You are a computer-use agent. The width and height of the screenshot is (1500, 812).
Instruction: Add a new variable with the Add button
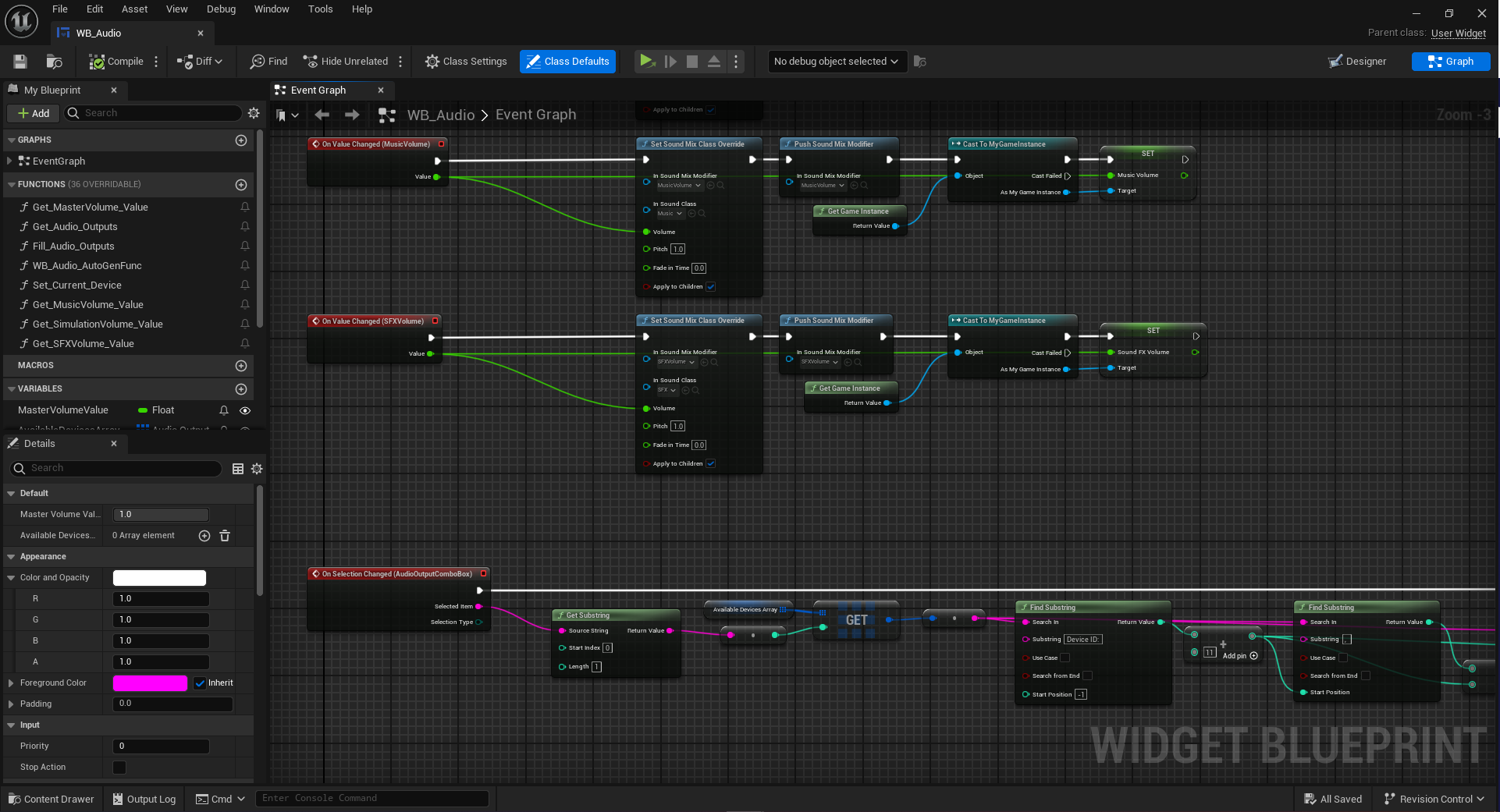(33, 112)
